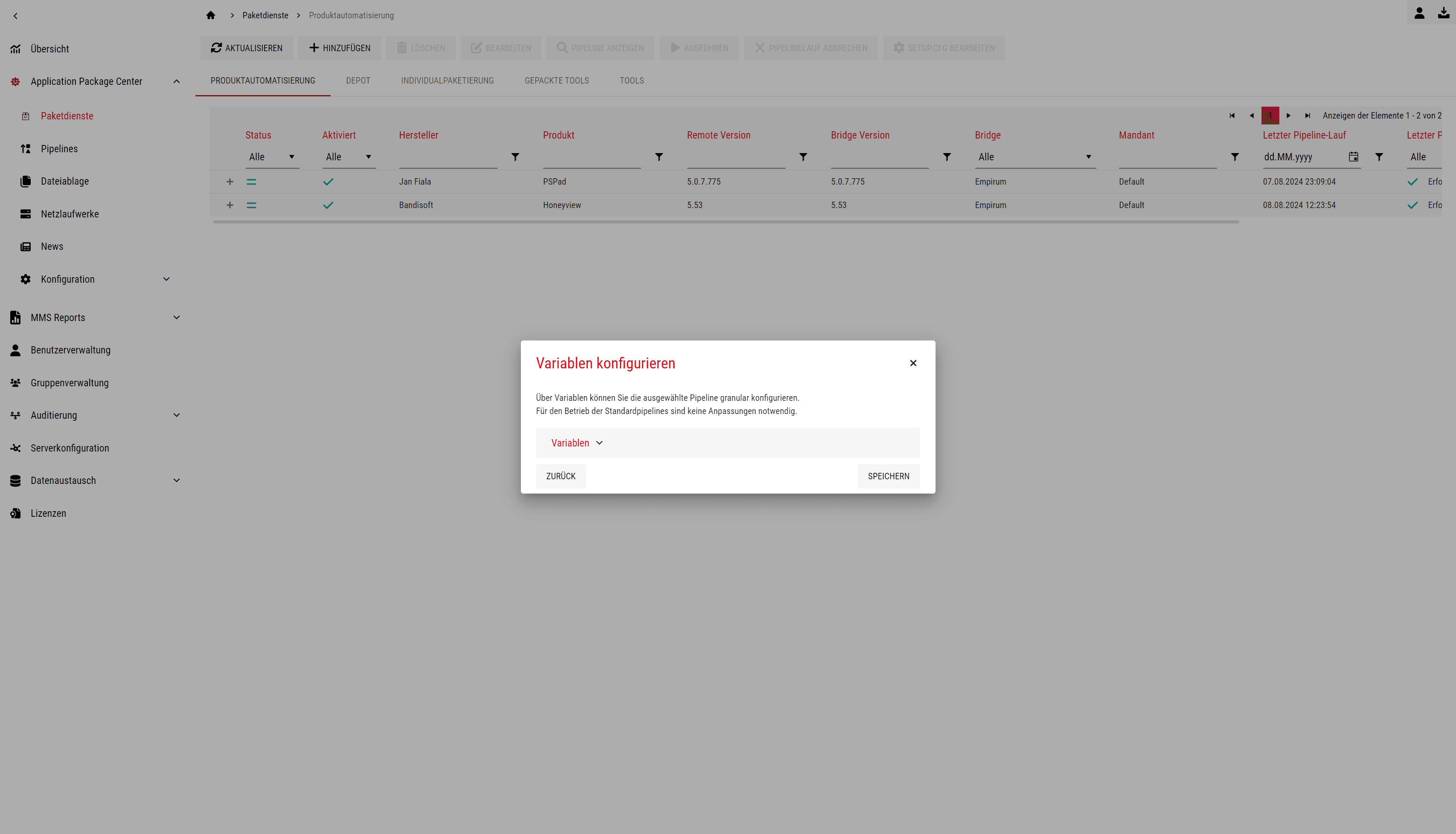Click Speichern button in dialog
The image size is (1456, 834).
click(x=888, y=476)
